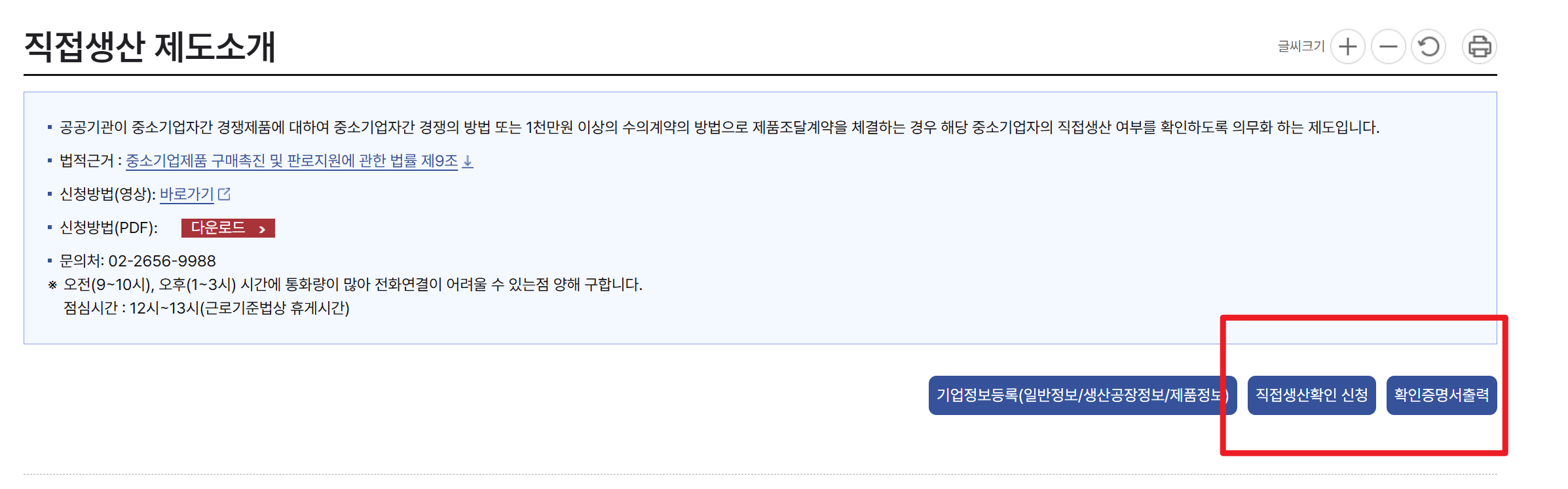Screen dimensions: 1568x489
Task: Click the 문의처 contact info line
Action: click(x=131, y=261)
